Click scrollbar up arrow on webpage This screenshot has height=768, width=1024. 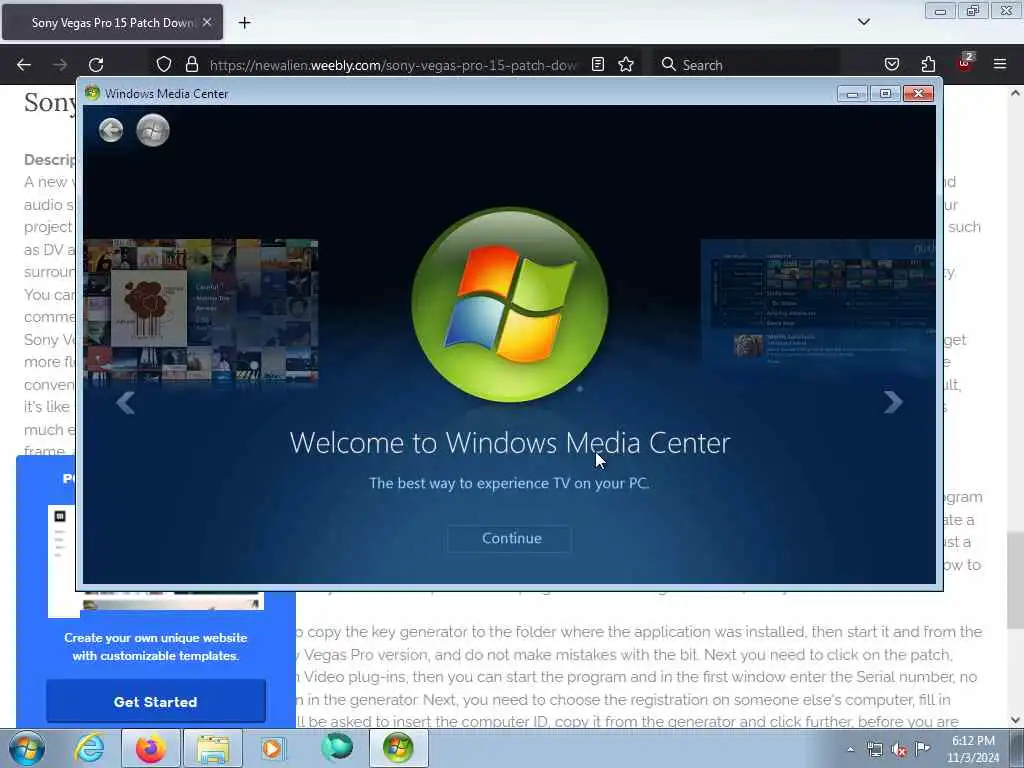click(1015, 93)
